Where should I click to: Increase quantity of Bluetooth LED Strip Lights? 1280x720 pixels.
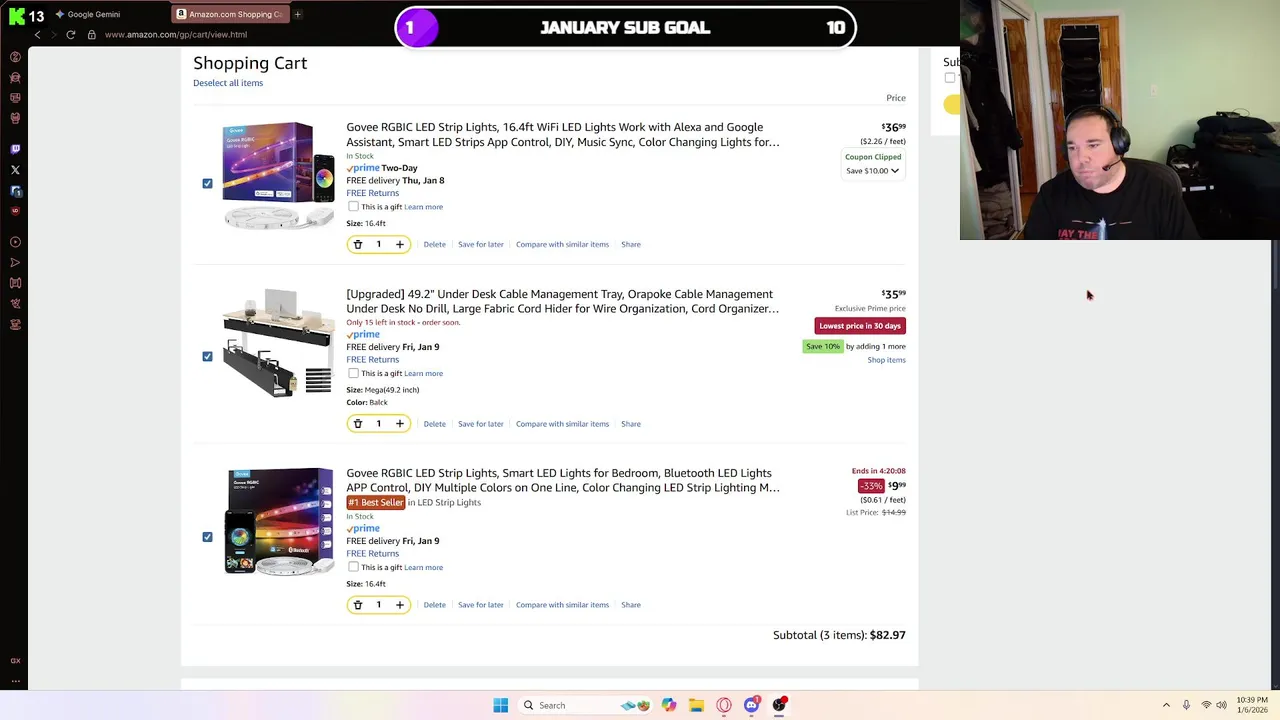coord(400,605)
